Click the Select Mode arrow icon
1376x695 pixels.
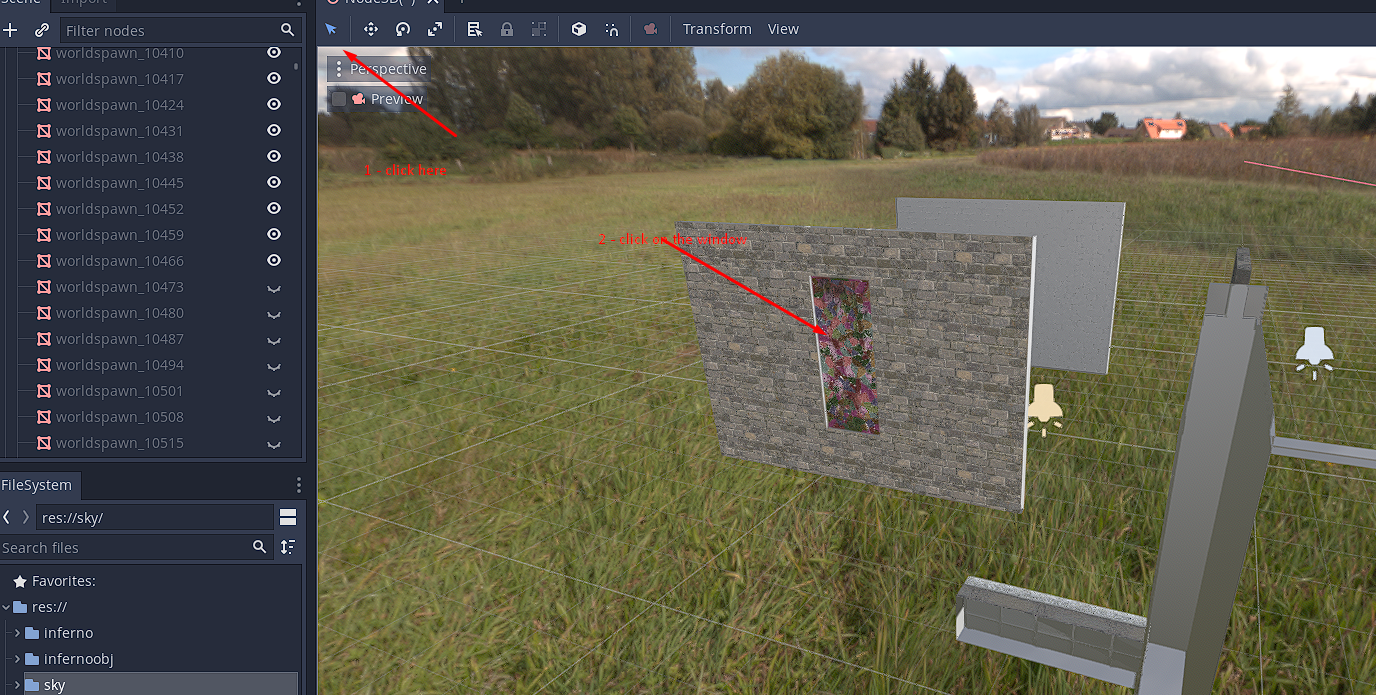click(x=331, y=29)
